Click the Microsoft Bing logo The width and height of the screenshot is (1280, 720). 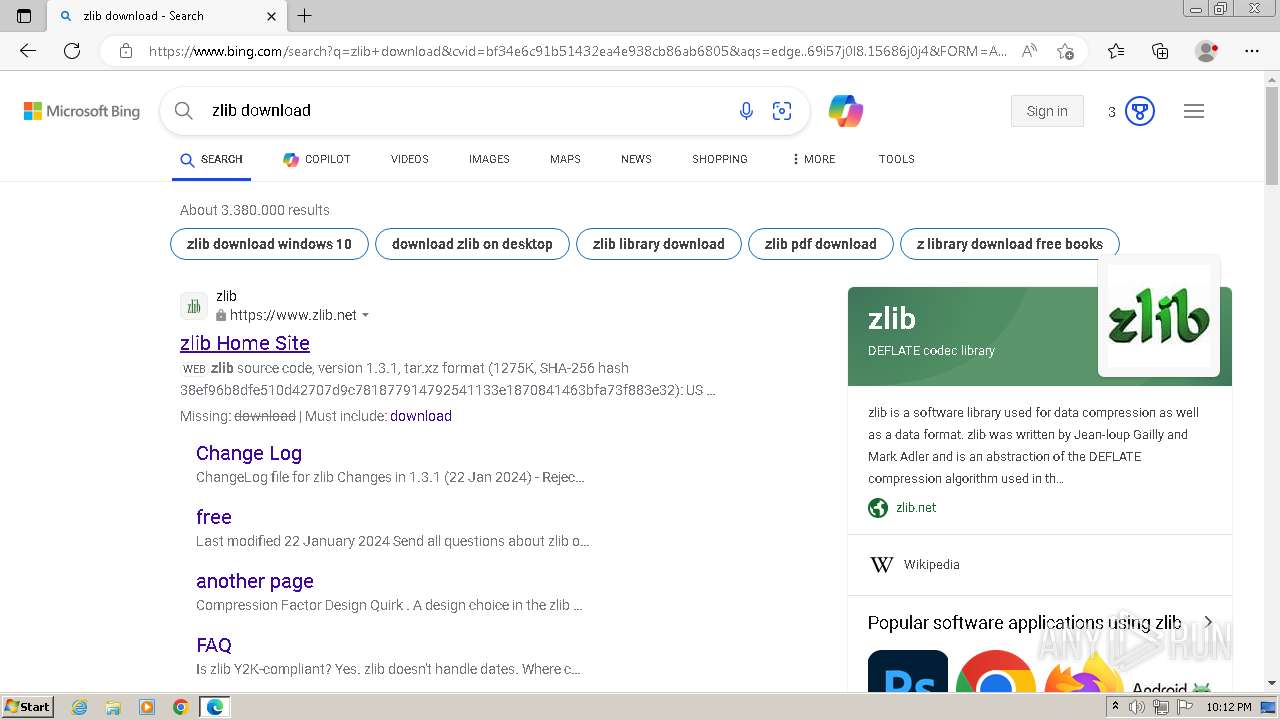pyautogui.click(x=82, y=111)
